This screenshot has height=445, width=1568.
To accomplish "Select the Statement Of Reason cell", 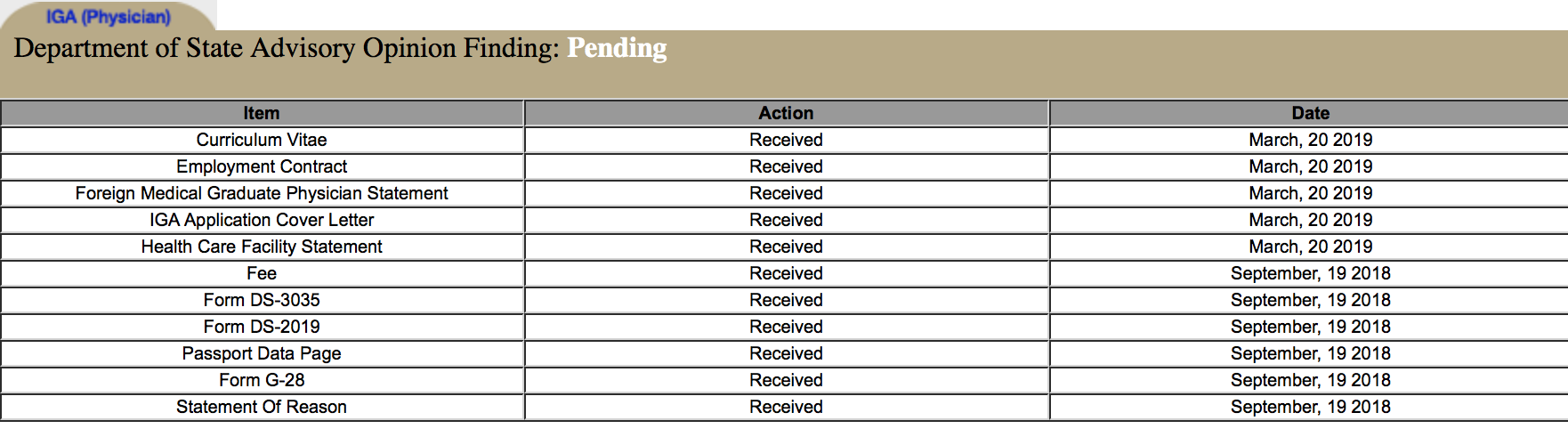I will pos(262,407).
